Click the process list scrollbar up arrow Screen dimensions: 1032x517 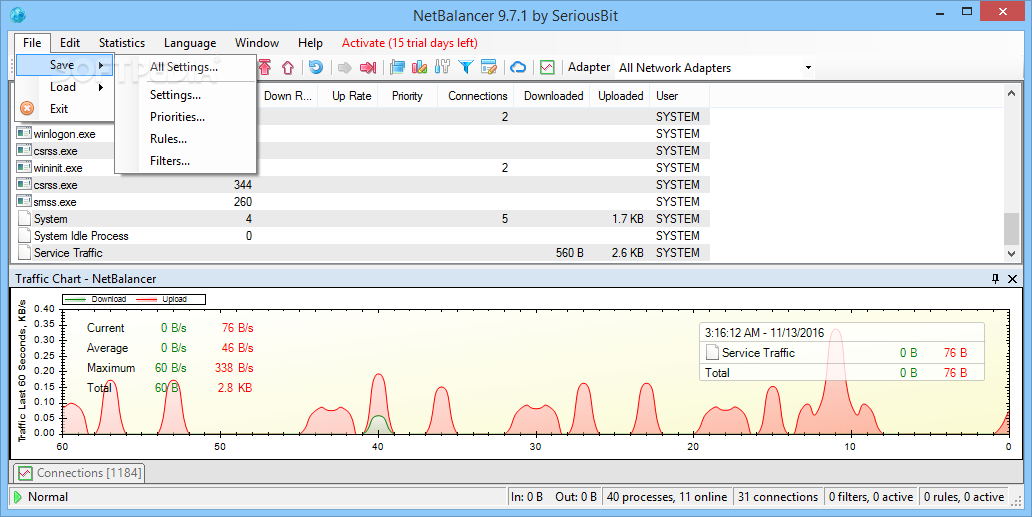click(1012, 93)
